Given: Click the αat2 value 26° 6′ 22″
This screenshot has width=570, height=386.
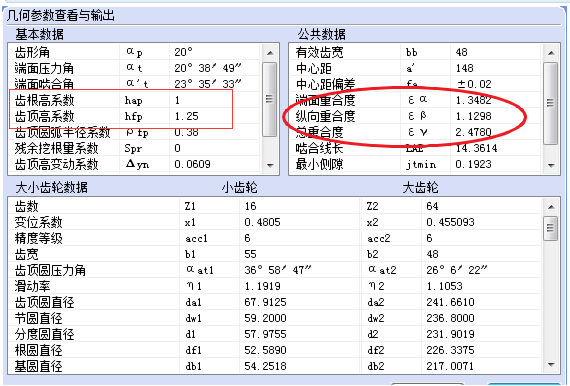Looking at the screenshot, I should point(457,270).
